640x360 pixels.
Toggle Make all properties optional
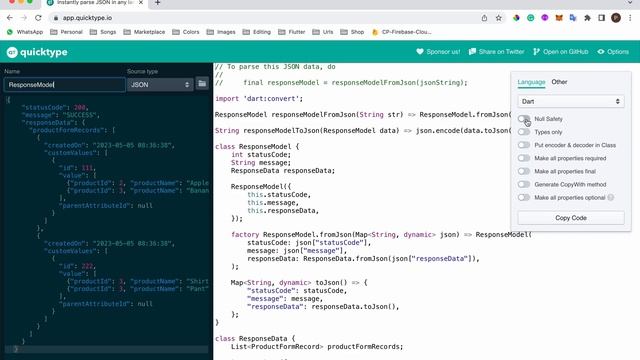524,197
